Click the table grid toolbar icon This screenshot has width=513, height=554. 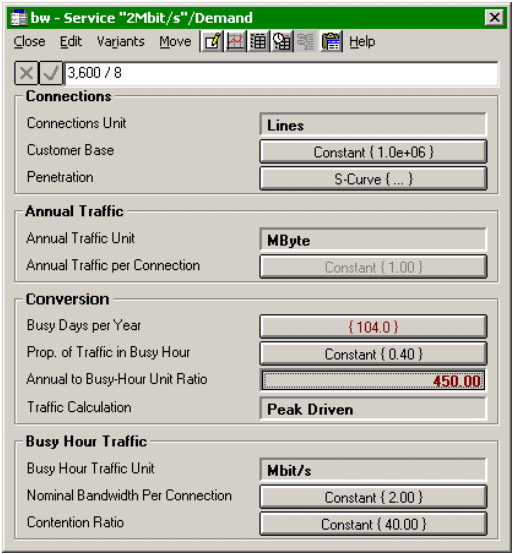pyautogui.click(x=259, y=42)
